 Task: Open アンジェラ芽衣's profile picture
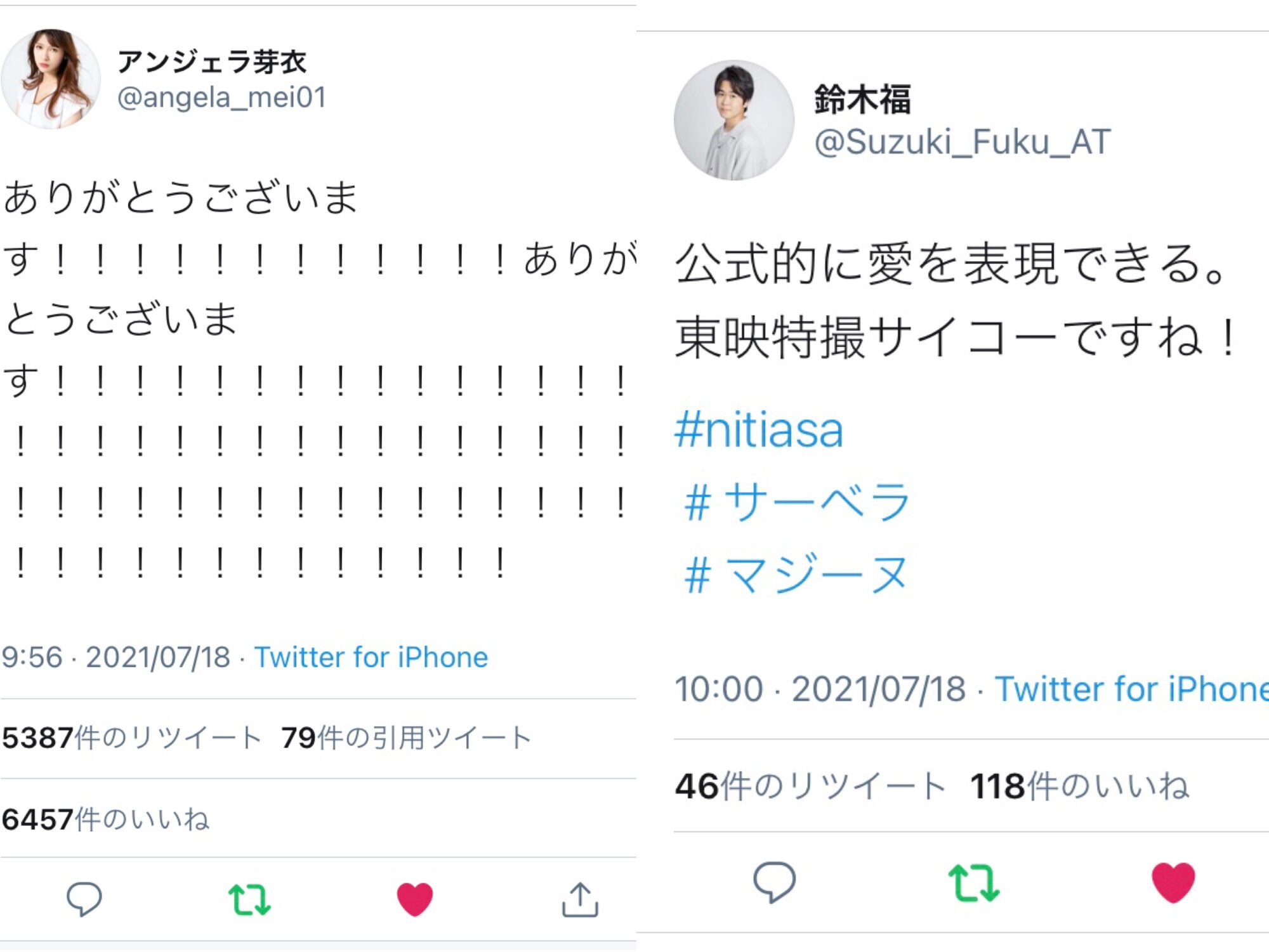[x=51, y=79]
